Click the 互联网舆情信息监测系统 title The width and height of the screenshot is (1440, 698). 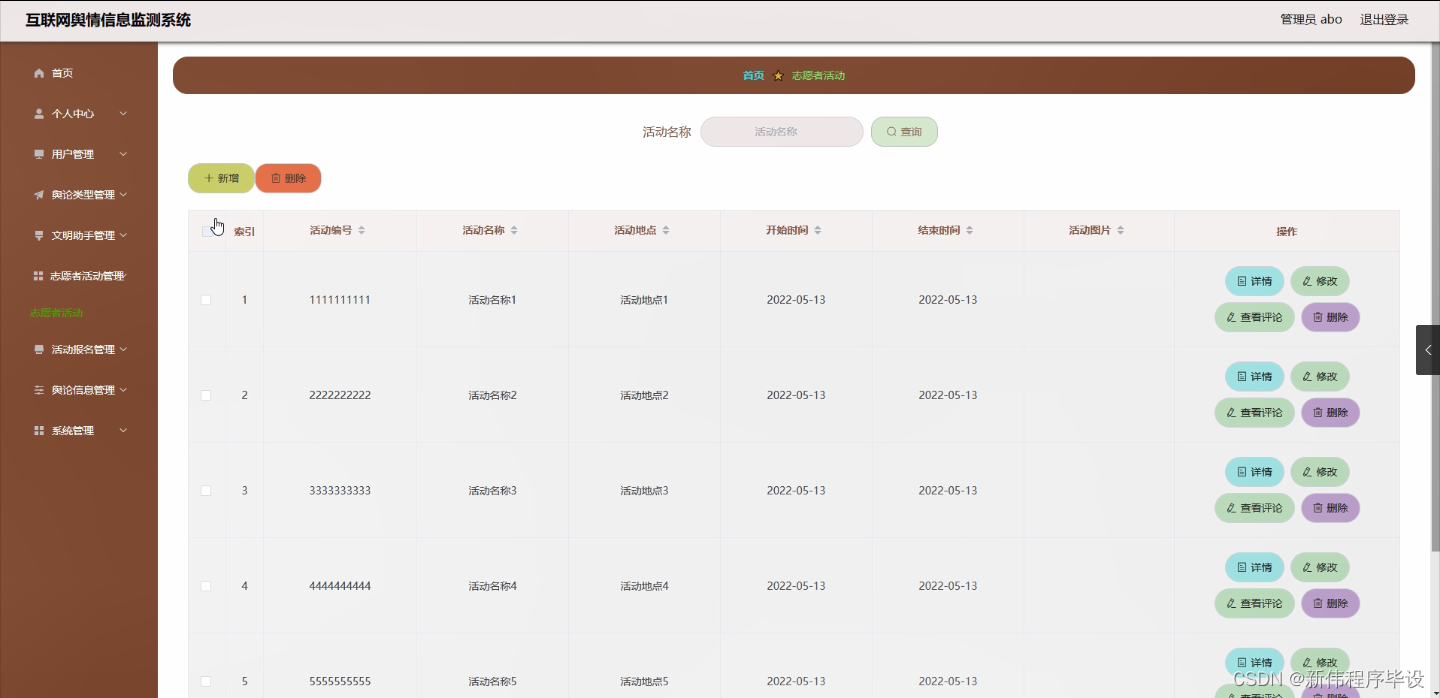click(108, 20)
